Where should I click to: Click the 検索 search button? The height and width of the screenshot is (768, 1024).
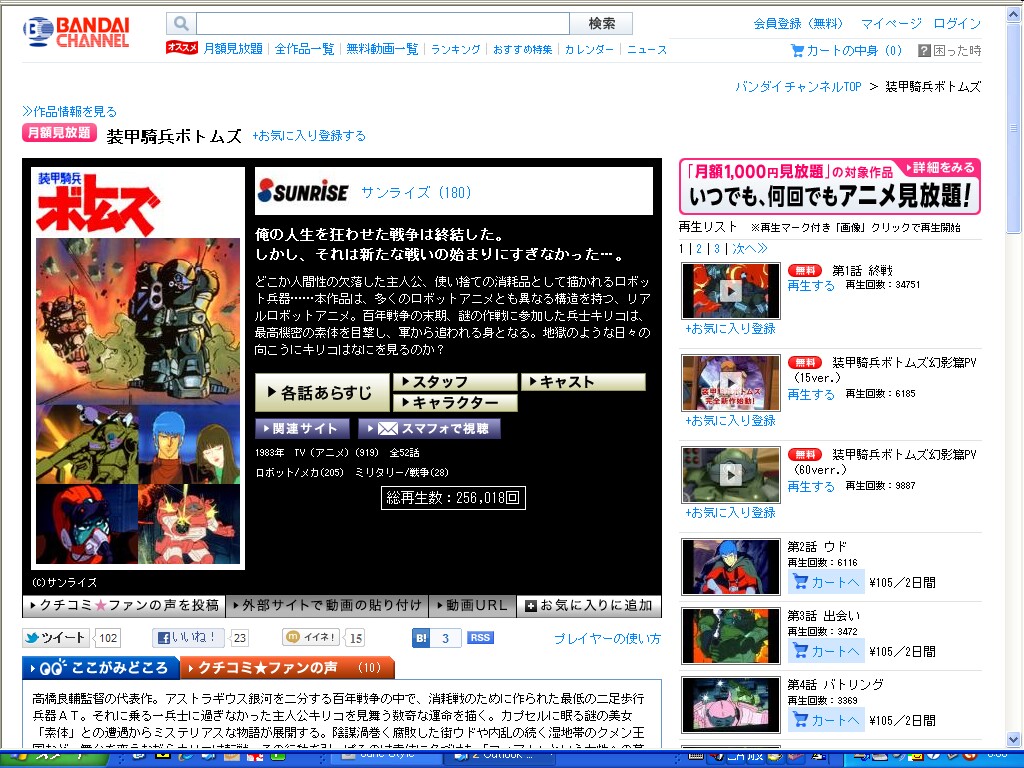[601, 24]
